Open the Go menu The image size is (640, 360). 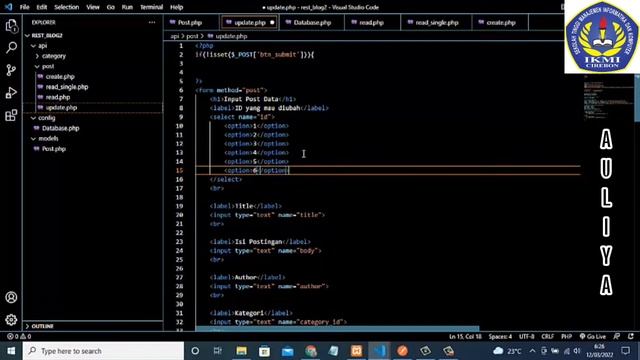[x=111, y=7]
